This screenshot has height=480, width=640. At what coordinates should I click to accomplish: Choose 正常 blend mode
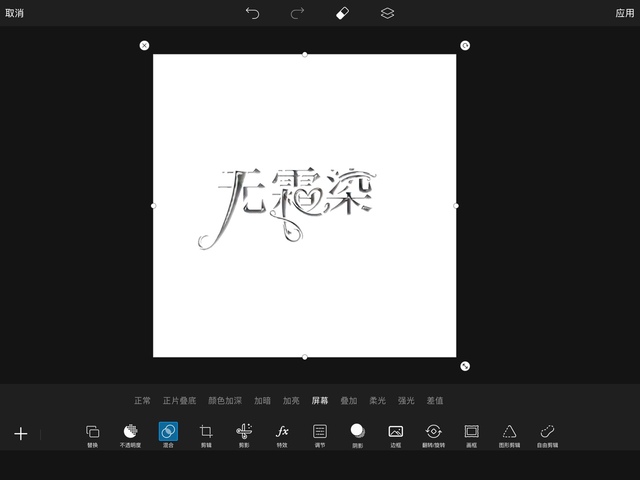[x=143, y=401]
